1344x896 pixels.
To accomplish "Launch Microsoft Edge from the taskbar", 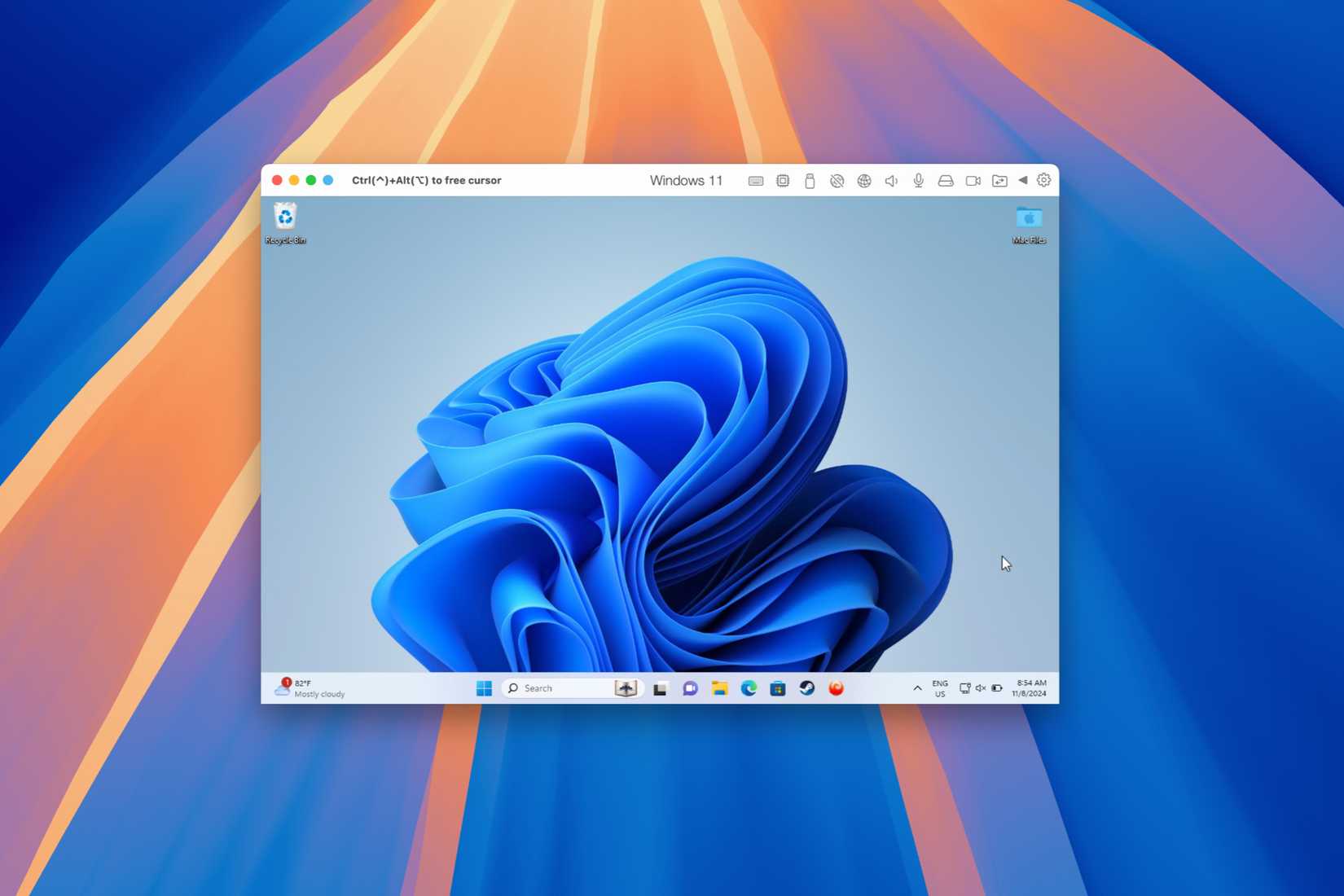I will coord(748,688).
